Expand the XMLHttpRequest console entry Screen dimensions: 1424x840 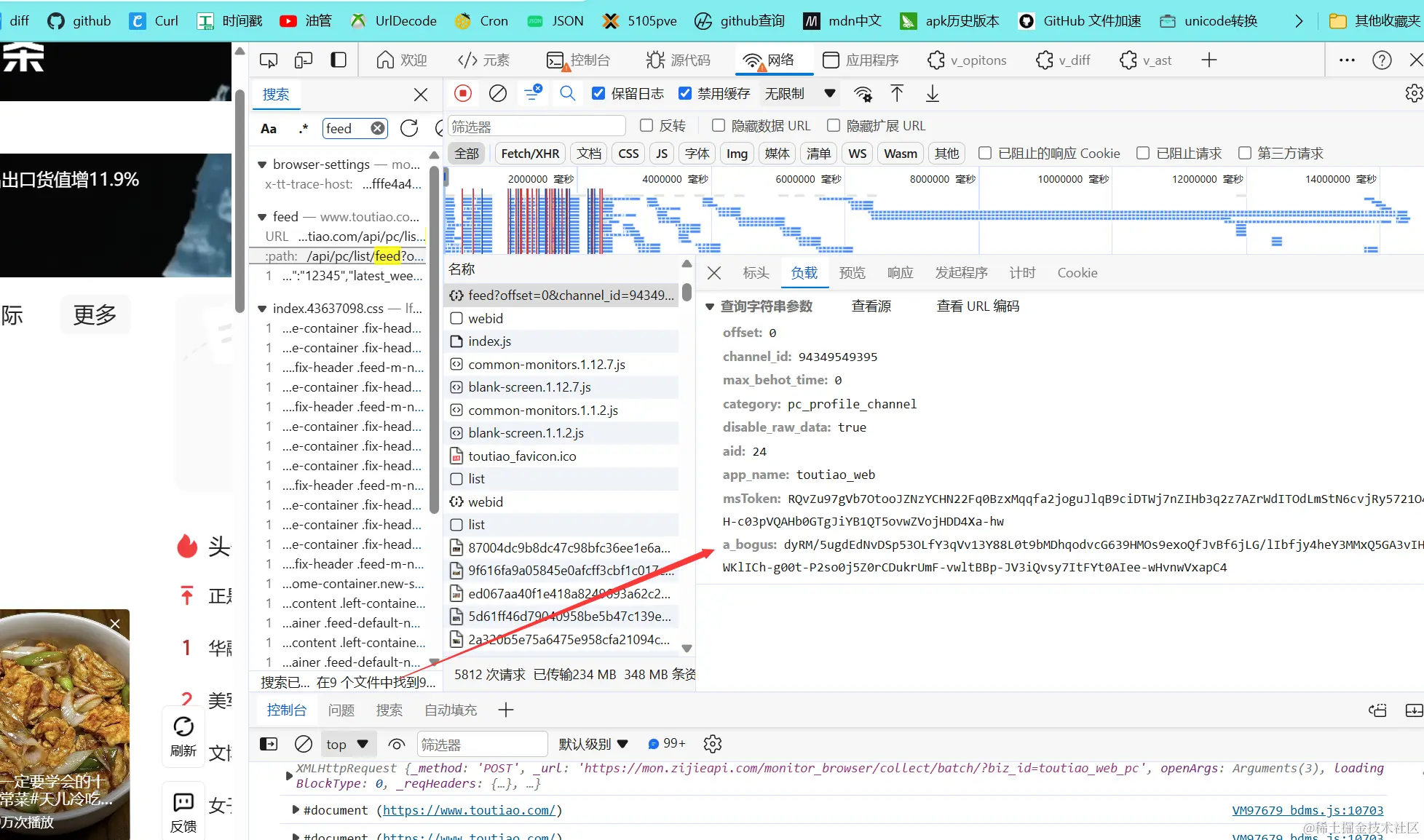(289, 776)
